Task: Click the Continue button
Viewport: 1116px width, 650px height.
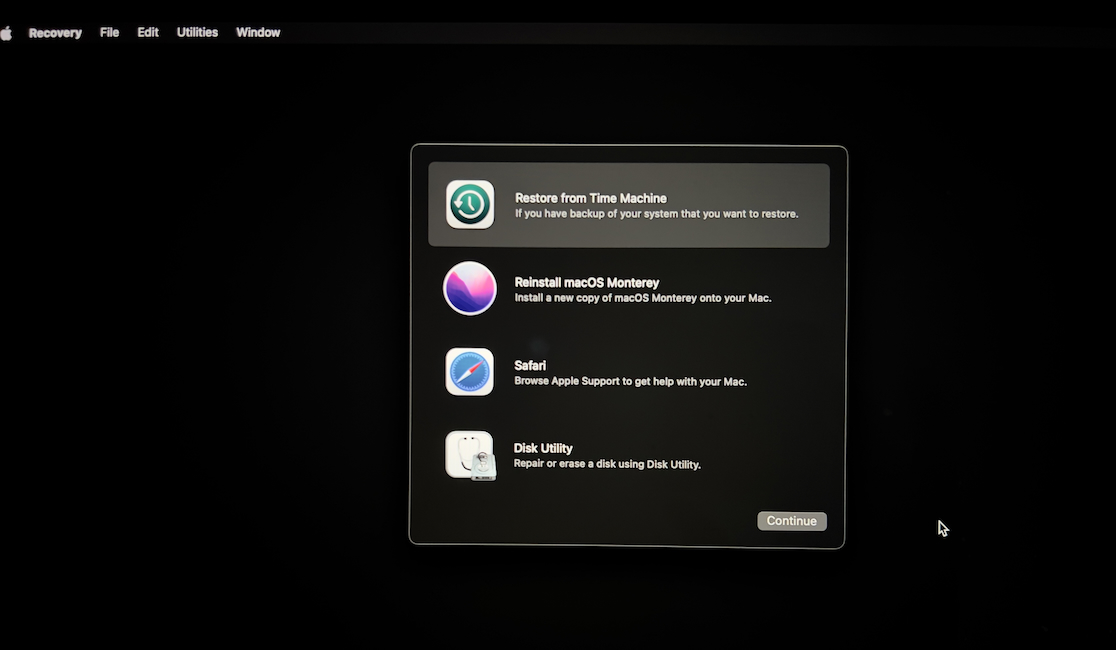Action: click(791, 521)
